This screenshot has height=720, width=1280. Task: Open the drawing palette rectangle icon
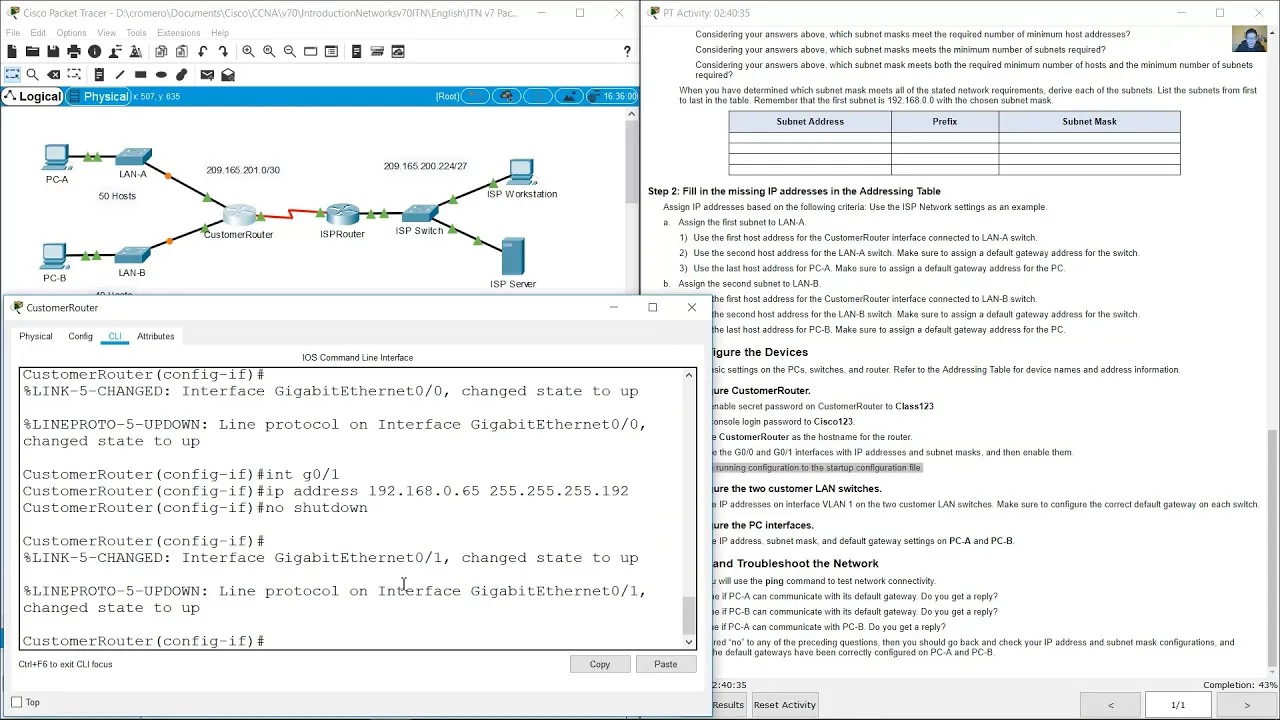[x=310, y=51]
